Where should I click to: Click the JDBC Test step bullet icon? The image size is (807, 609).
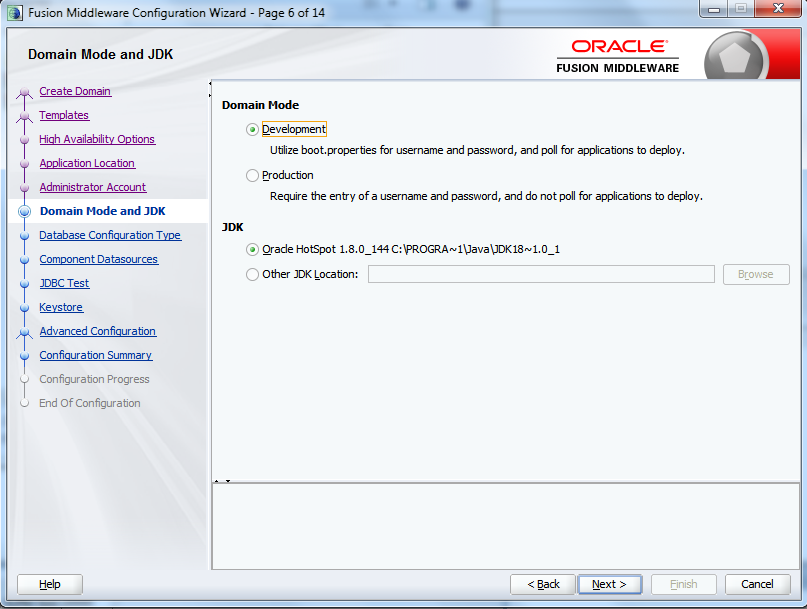tap(24, 284)
